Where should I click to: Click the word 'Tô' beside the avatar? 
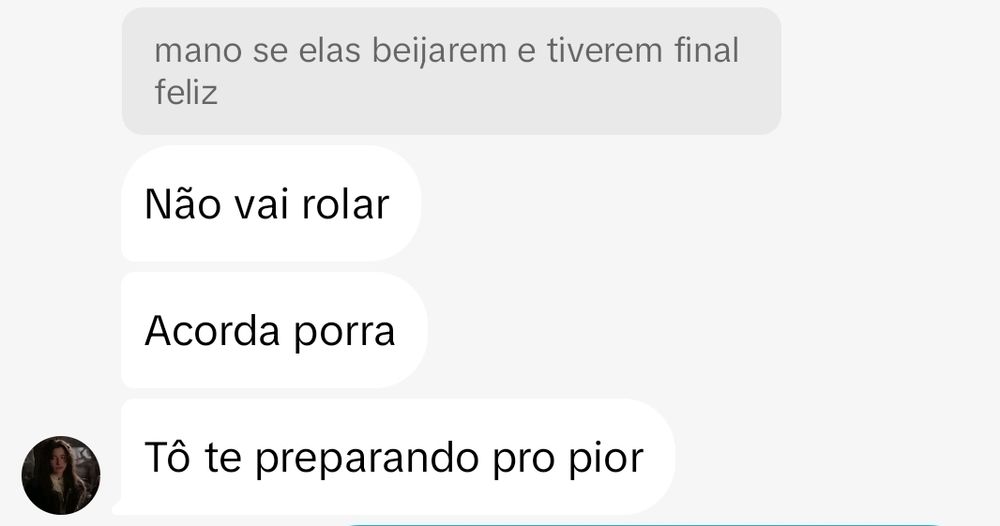pyautogui.click(x=167, y=456)
